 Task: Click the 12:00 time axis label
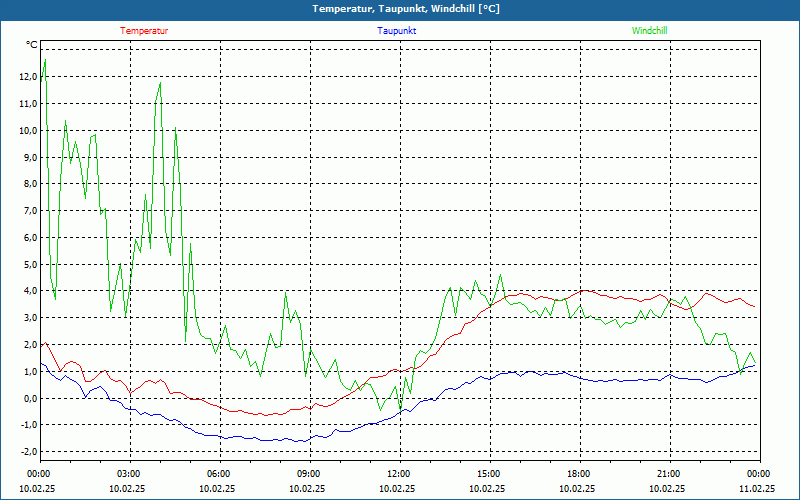[x=397, y=474]
